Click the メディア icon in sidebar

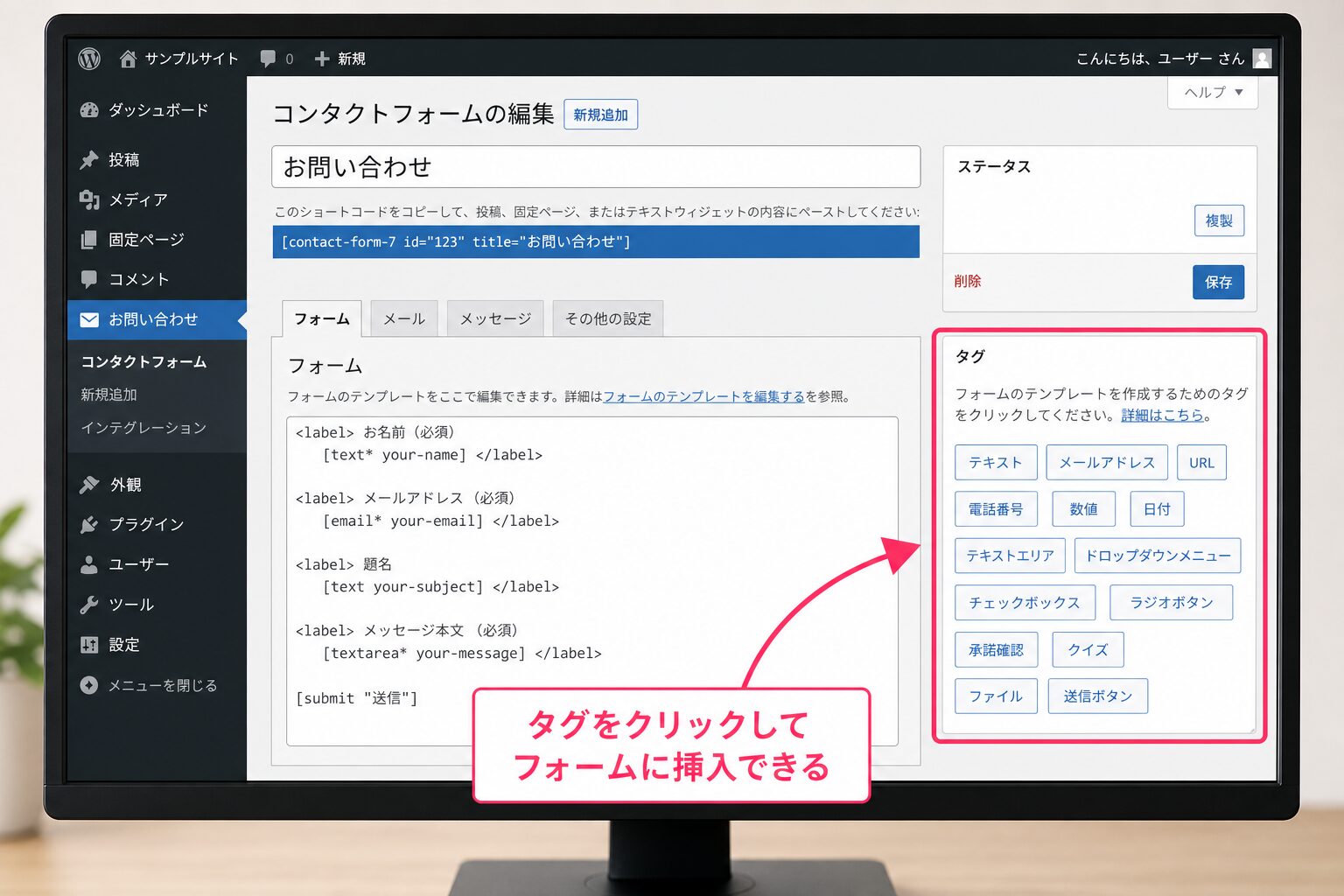(x=89, y=199)
